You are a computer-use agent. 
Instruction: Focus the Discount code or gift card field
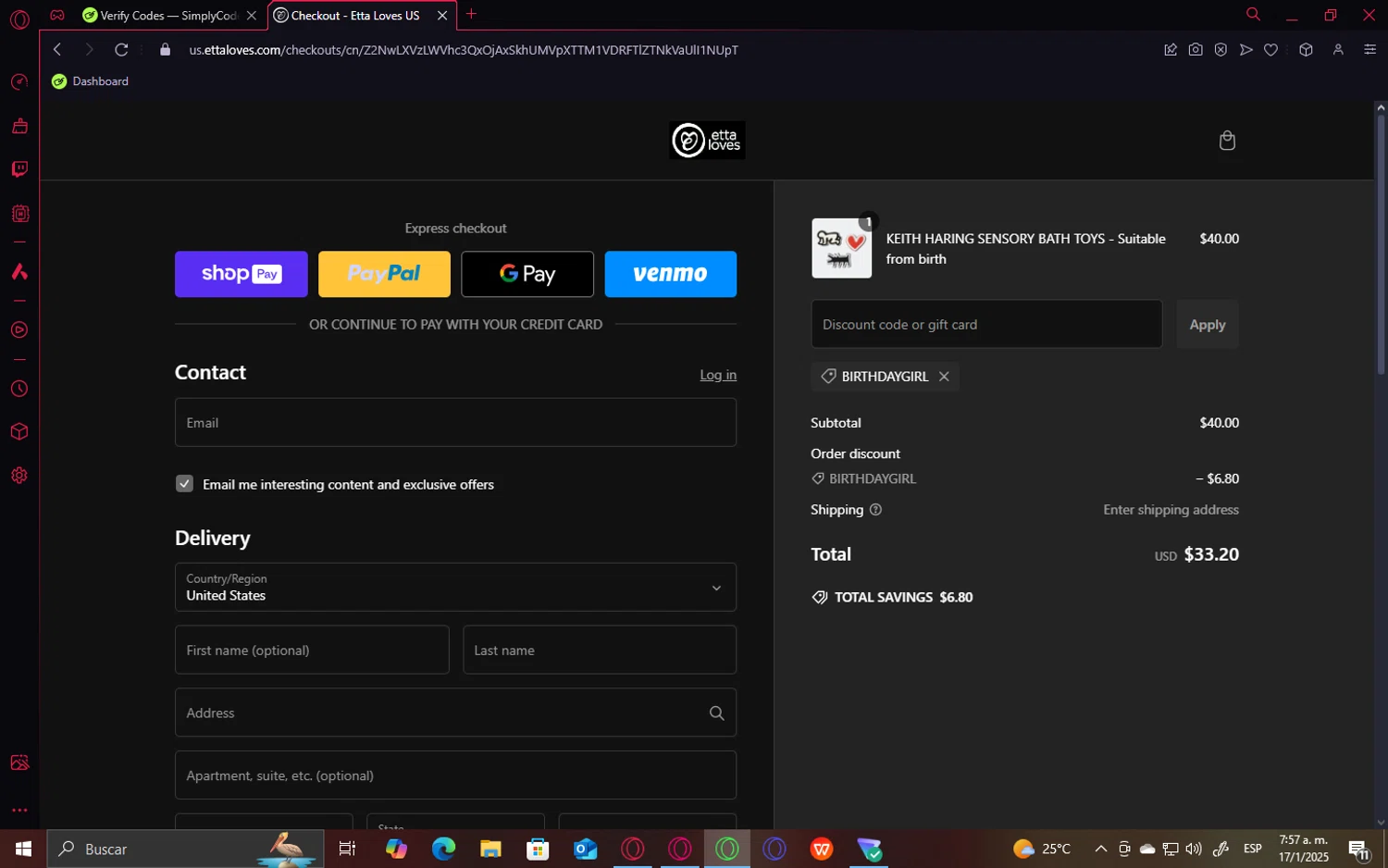986,325
